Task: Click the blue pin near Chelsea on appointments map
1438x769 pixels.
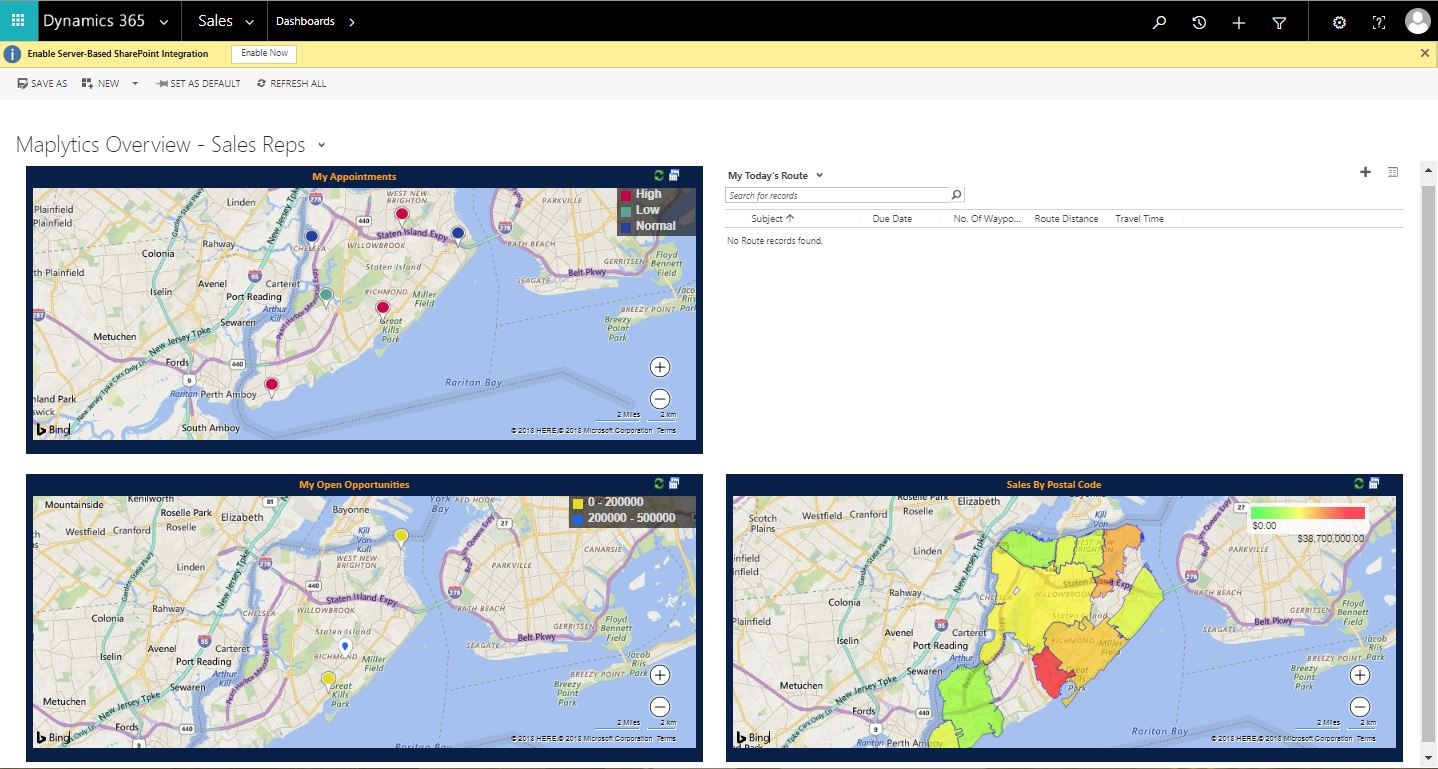Action: click(x=311, y=237)
